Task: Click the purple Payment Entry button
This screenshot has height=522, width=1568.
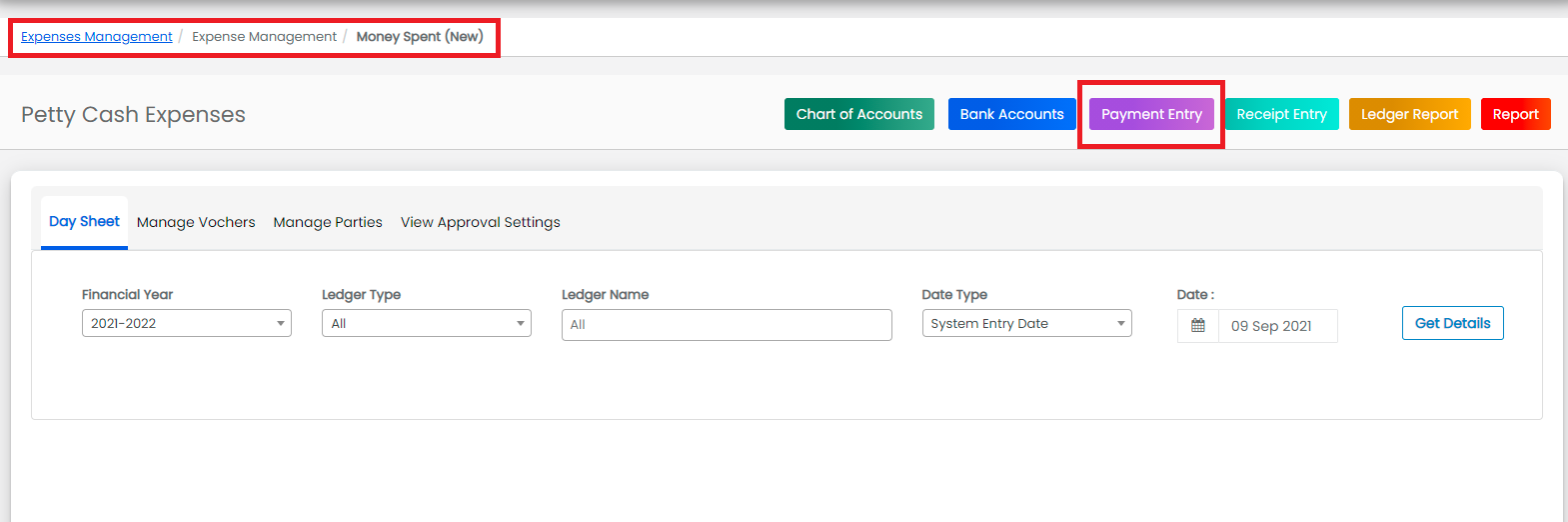Action: [x=1151, y=114]
